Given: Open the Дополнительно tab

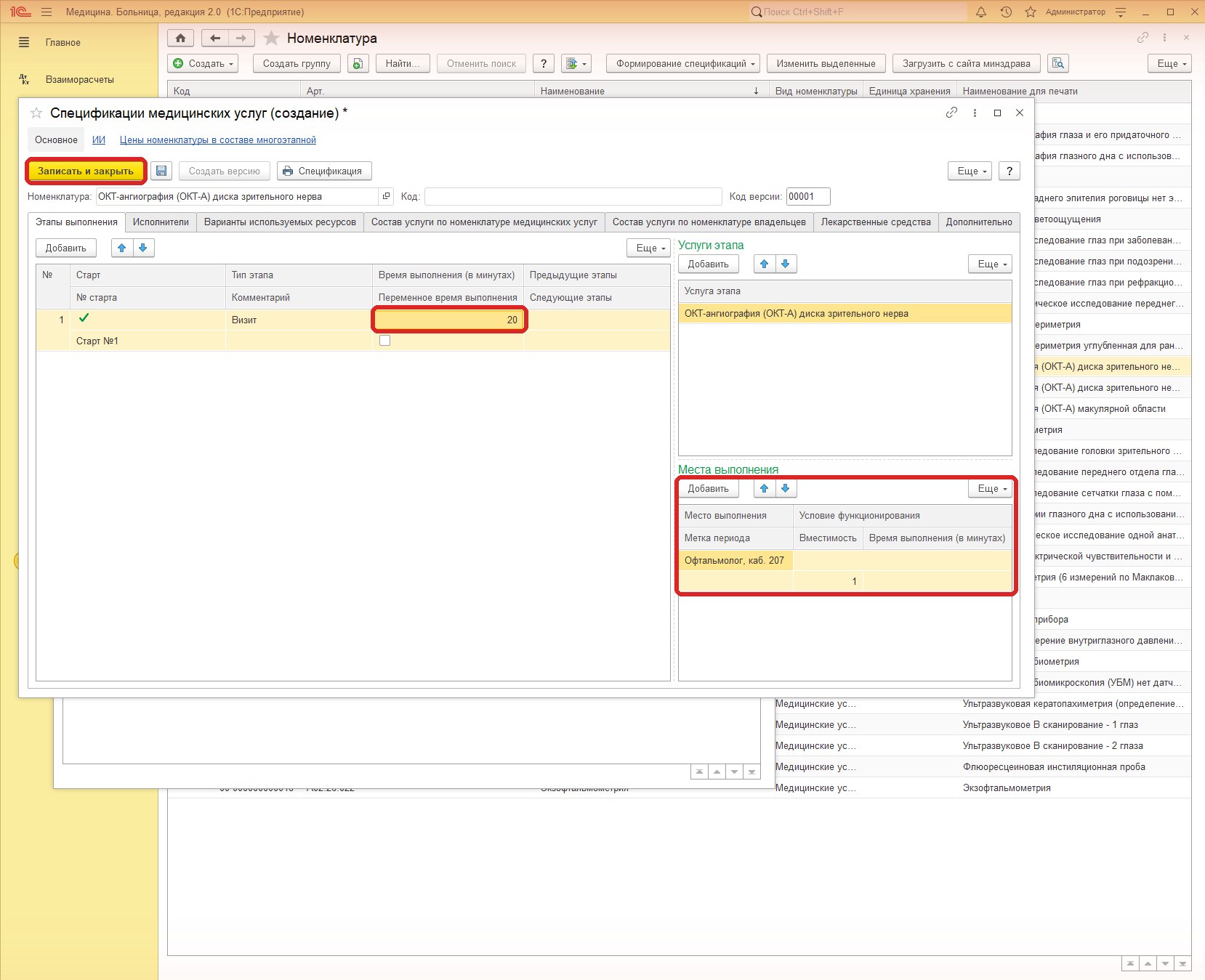Looking at the screenshot, I should pos(979,222).
